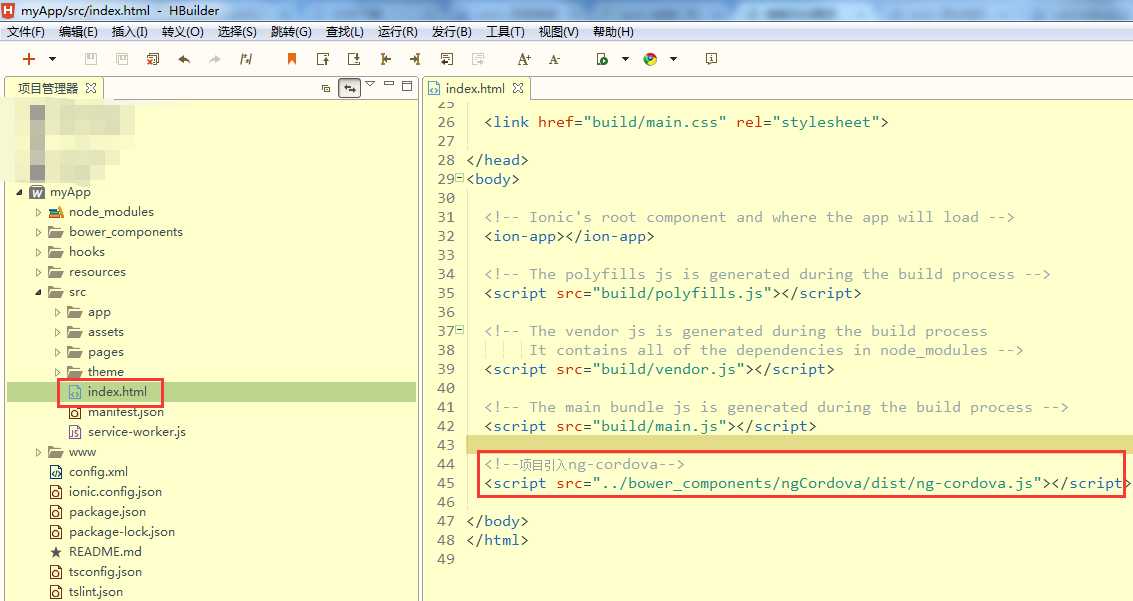The image size is (1133, 601).
Task: Open the project manager view menu triangle
Action: pyautogui.click(x=370, y=85)
